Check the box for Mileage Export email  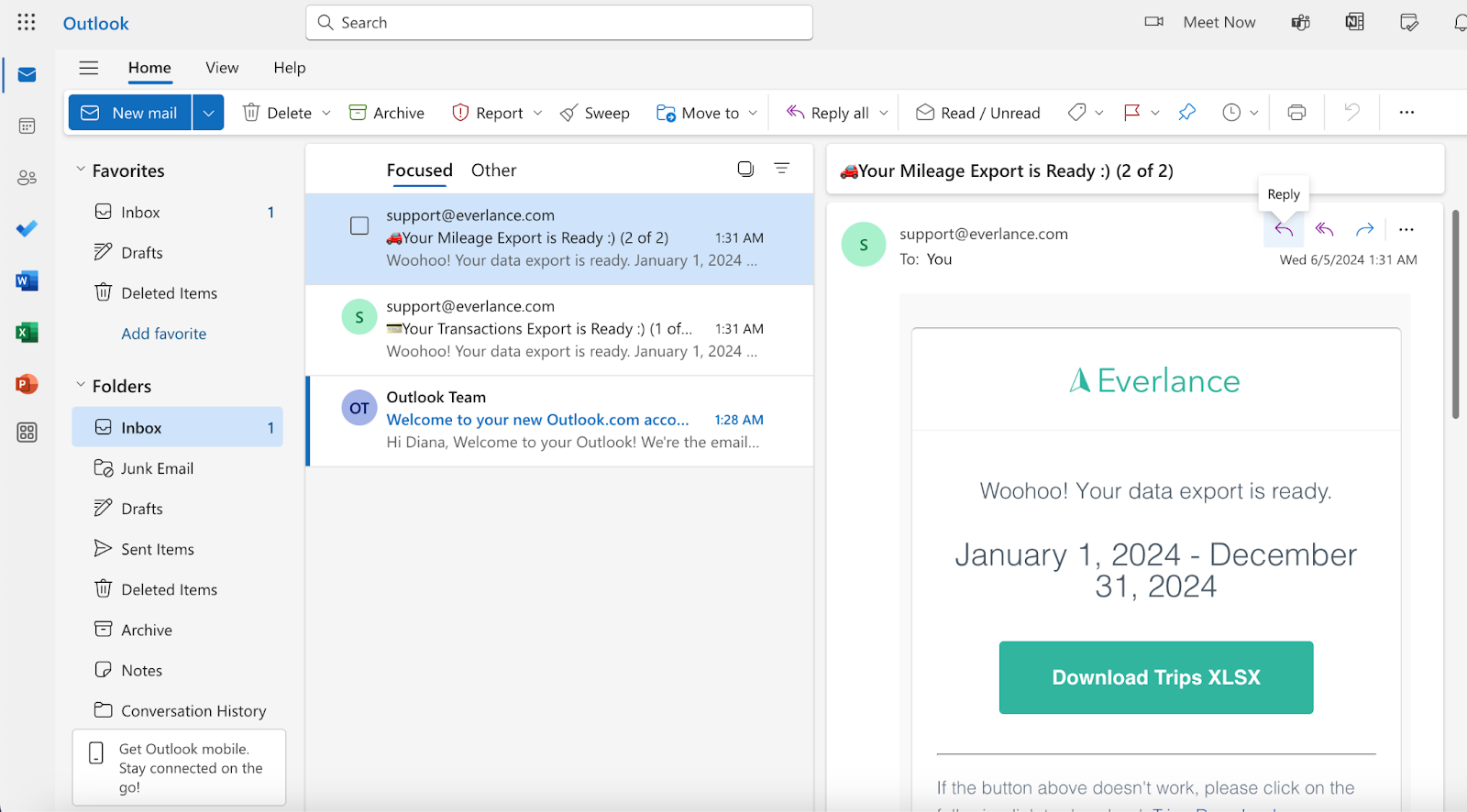(359, 225)
